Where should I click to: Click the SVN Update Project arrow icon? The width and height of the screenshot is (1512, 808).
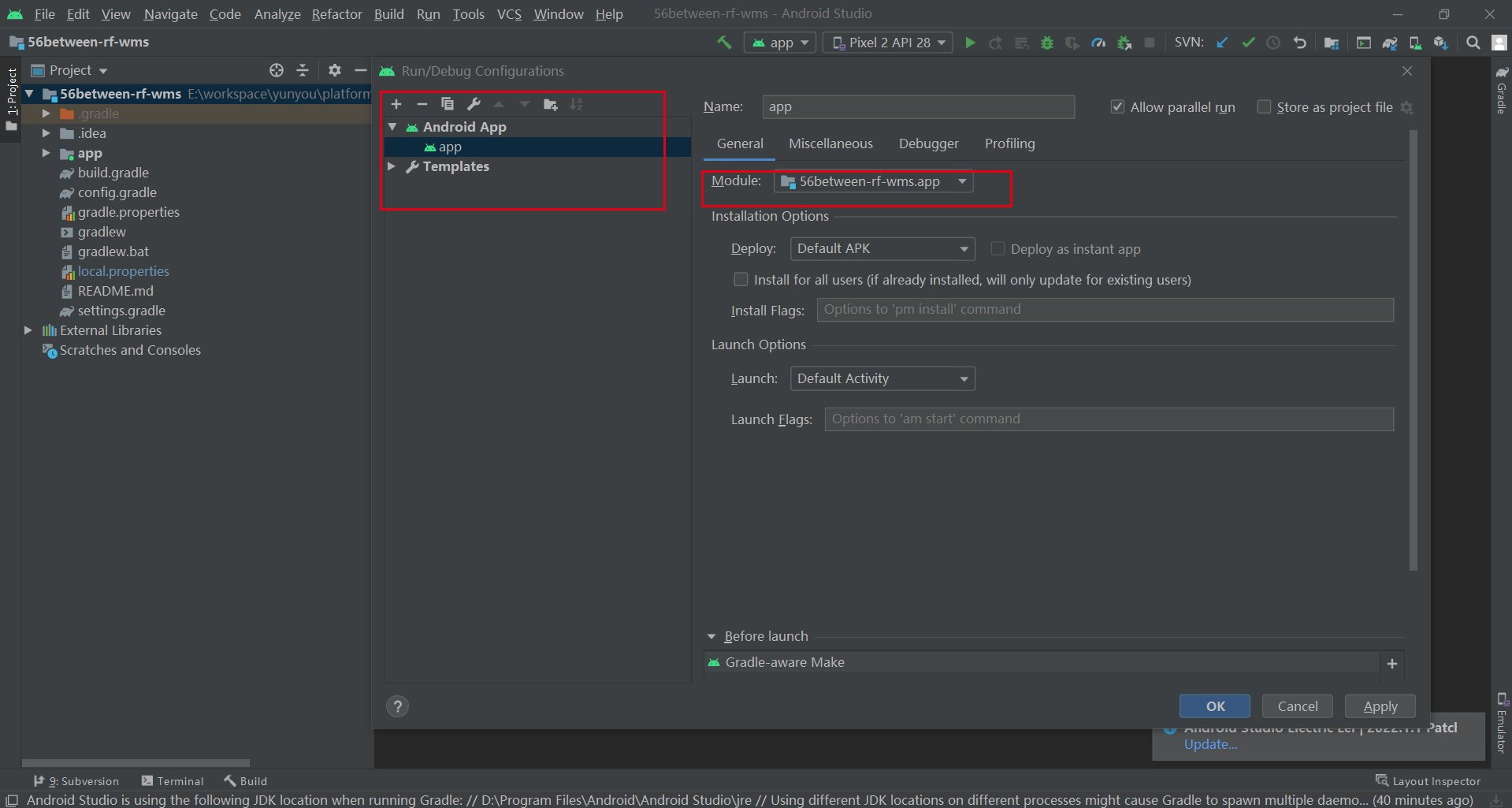click(x=1222, y=43)
